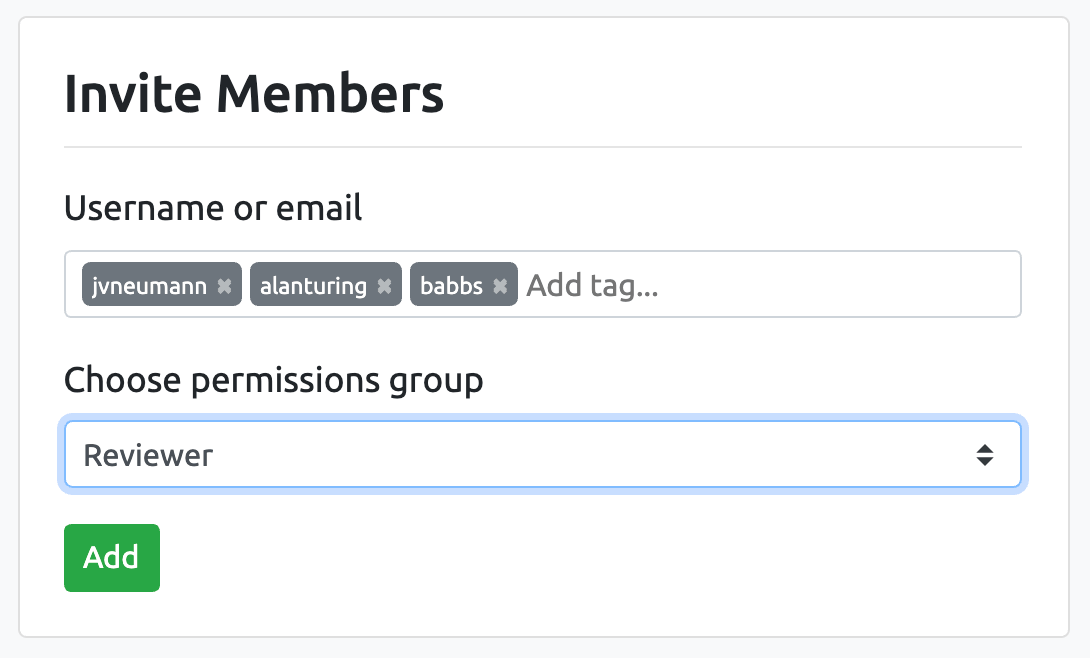Select the alanturing tag chip
The height and width of the screenshot is (658, 1090).
[315, 285]
